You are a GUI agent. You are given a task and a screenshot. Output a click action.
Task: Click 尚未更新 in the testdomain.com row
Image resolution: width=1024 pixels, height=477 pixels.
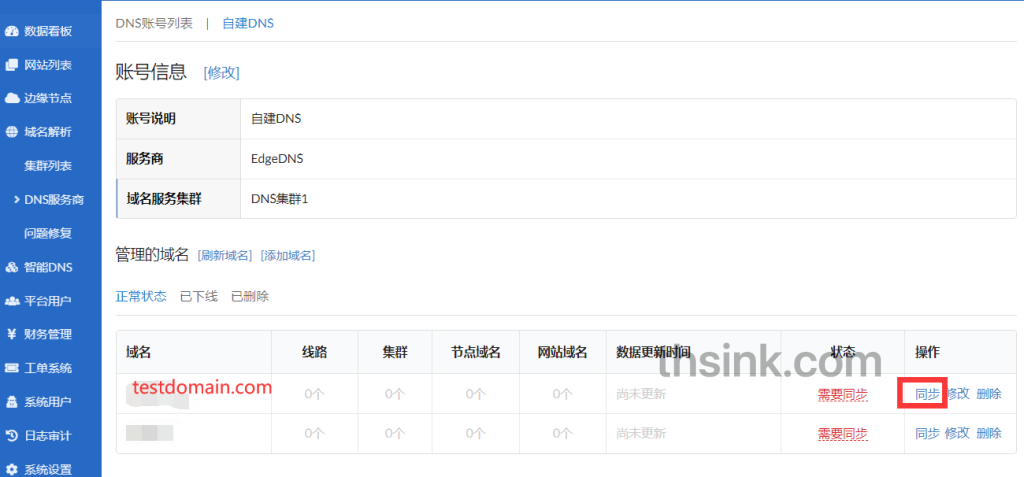(x=641, y=394)
